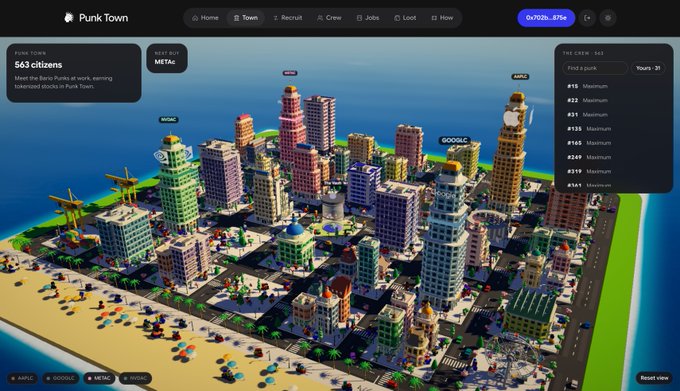Toggle the AAPLC stock filter chip
Screen dimensions: 680x391
(x=22, y=378)
